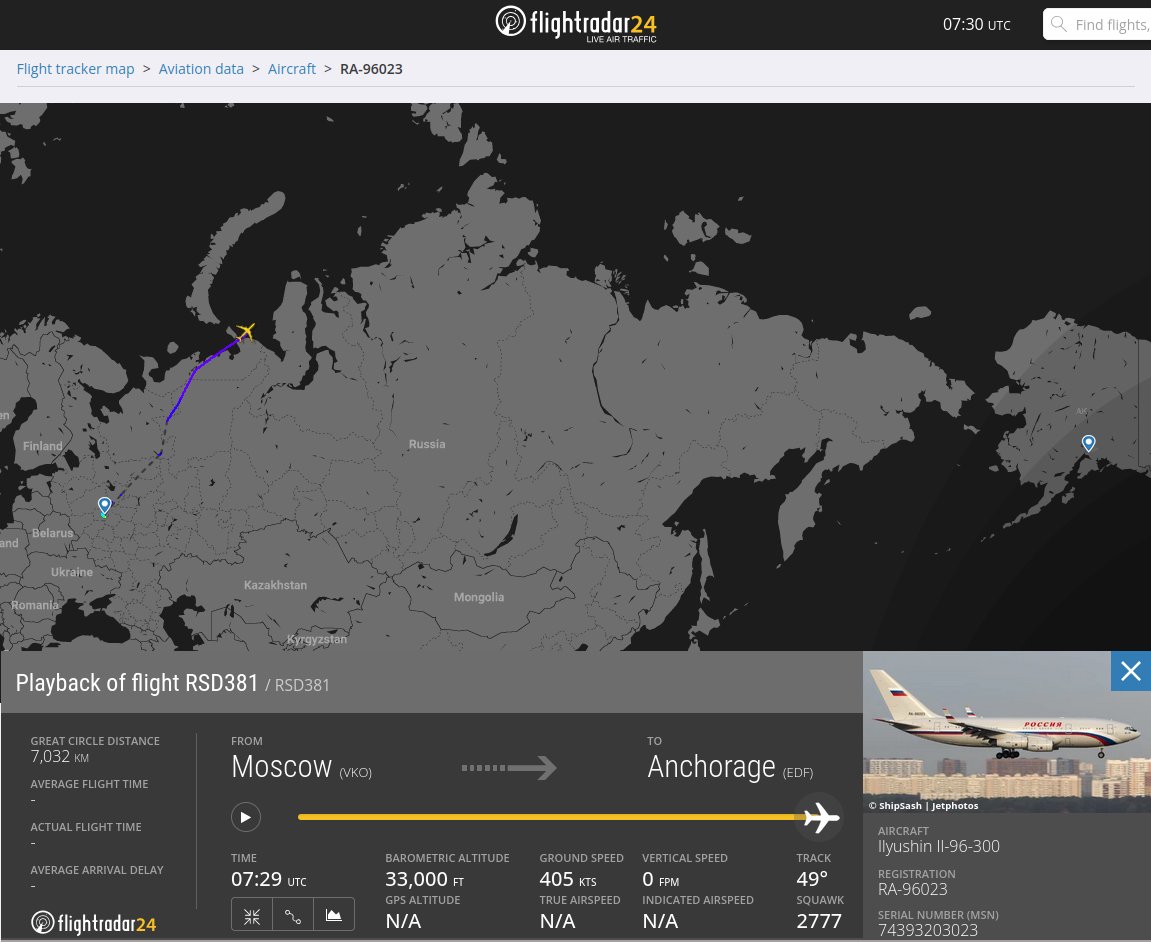This screenshot has width=1151, height=942.
Task: Click the track value 49°
Action: [x=812, y=879]
